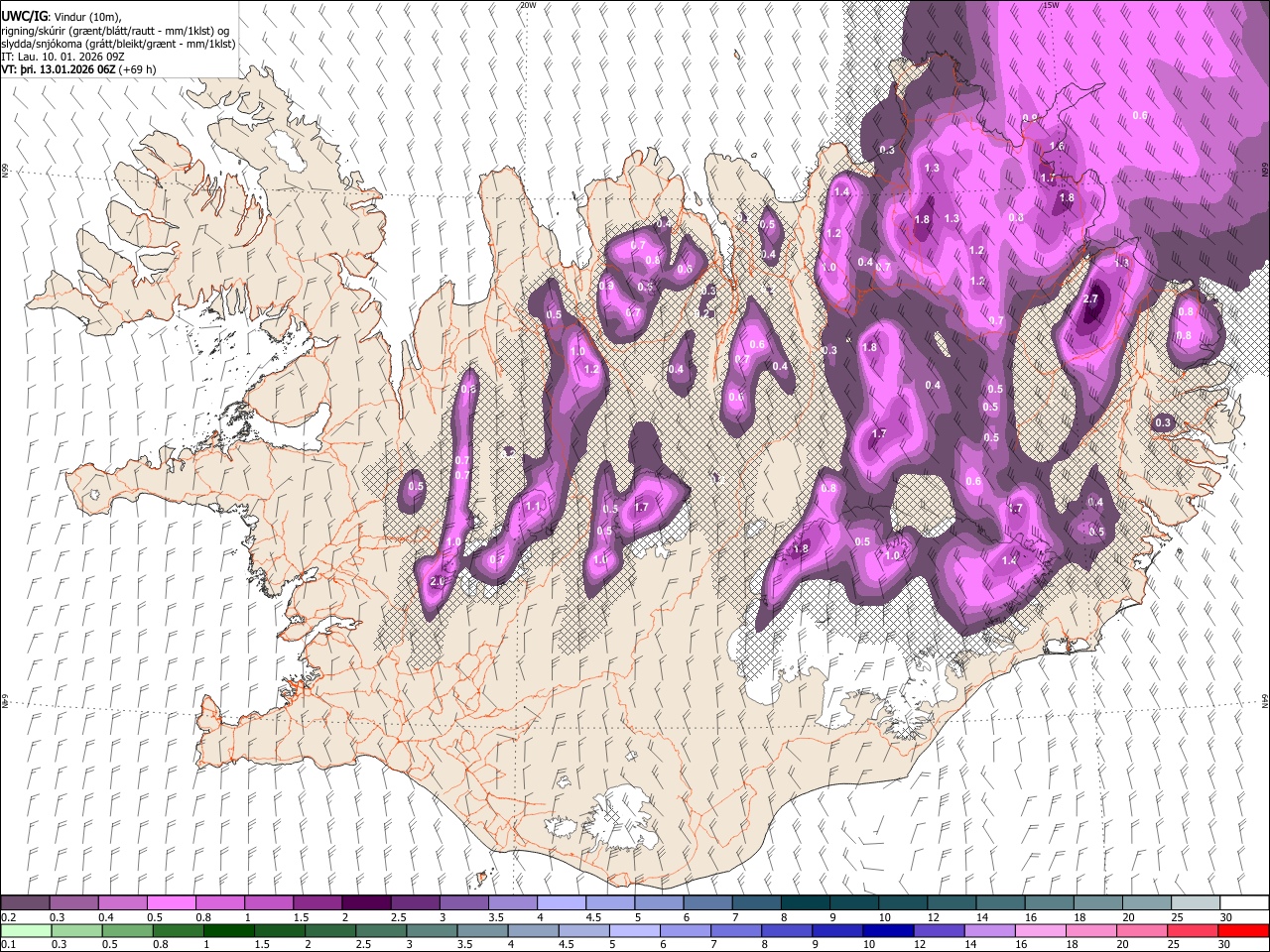Screen dimensions: 1270x952
Task: Select darkest purple snow swatch between 2 and 2.5
Action: tap(365, 902)
